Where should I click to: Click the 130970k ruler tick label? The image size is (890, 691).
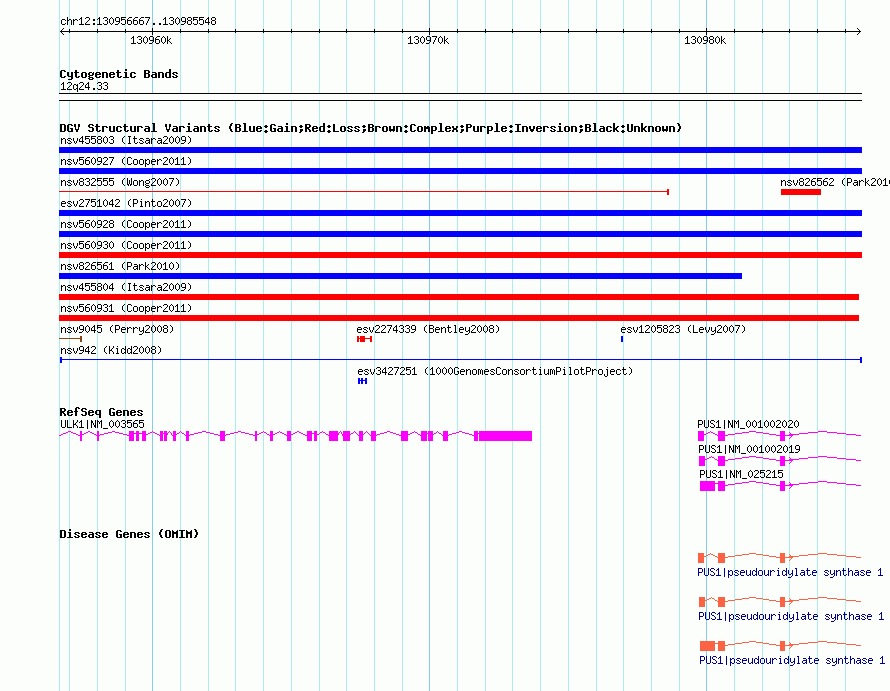[x=428, y=40]
